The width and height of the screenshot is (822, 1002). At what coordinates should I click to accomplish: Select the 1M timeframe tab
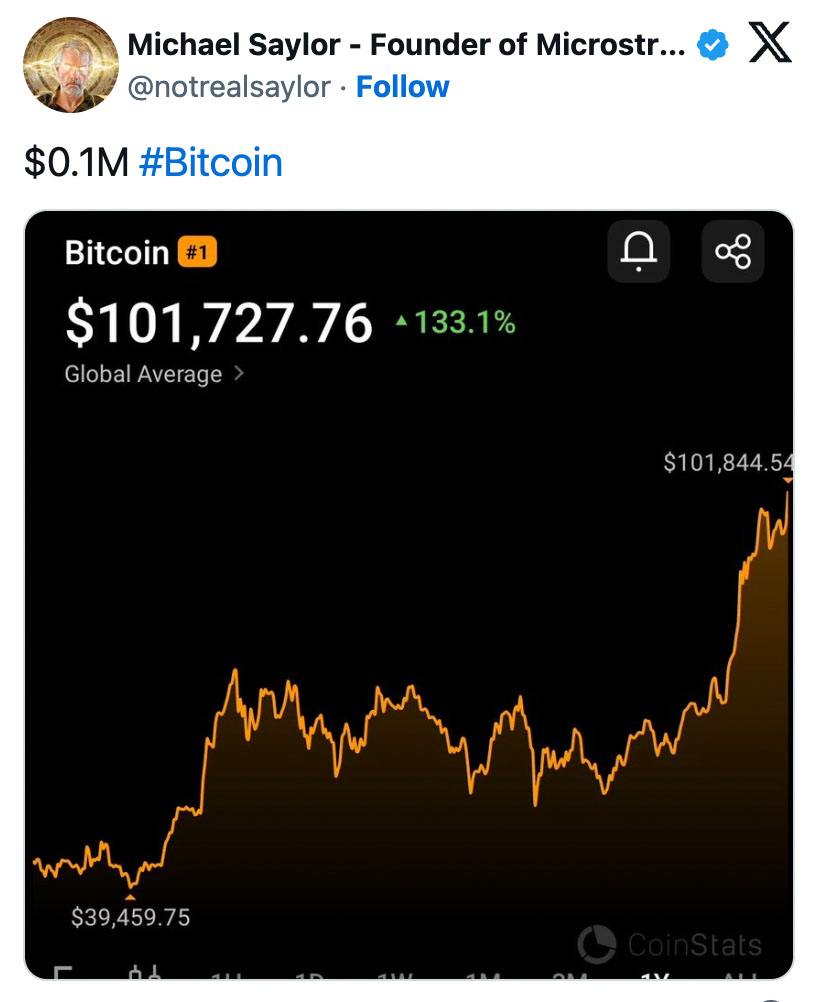point(483,975)
